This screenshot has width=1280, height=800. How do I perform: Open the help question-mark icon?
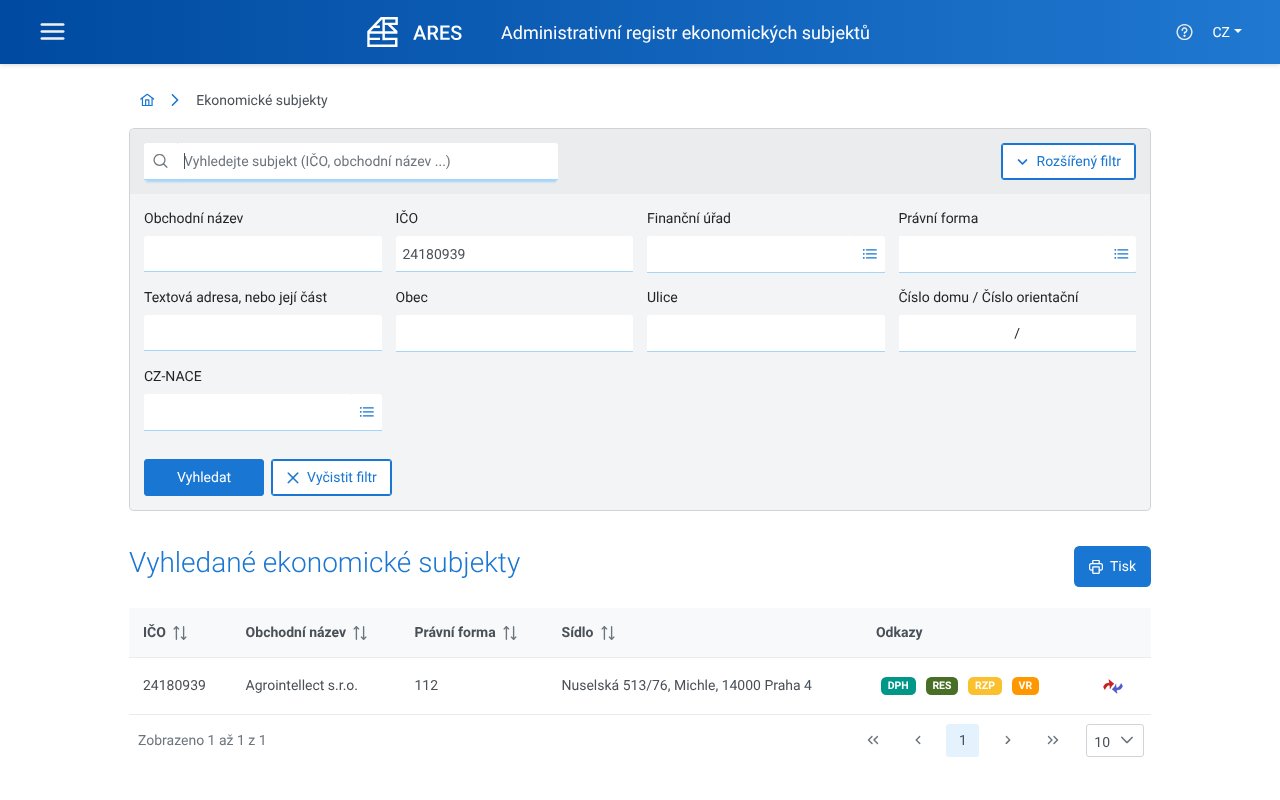click(x=1184, y=32)
